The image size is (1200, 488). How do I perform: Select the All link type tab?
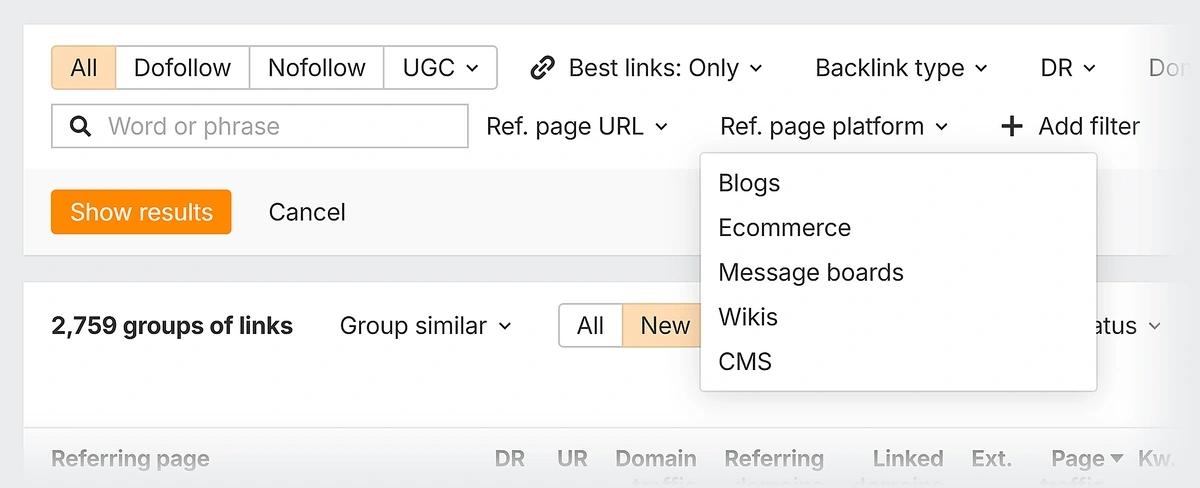click(x=84, y=68)
